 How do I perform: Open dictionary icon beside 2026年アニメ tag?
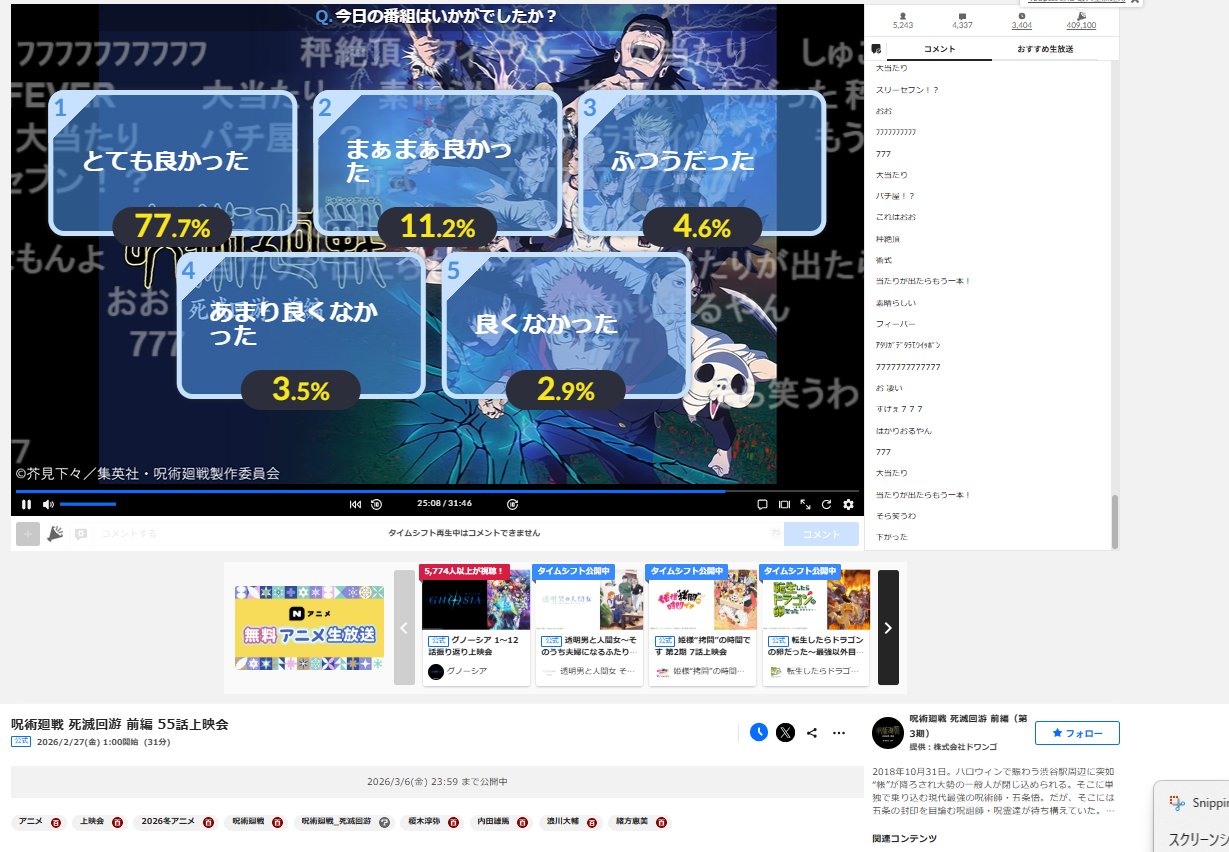208,822
